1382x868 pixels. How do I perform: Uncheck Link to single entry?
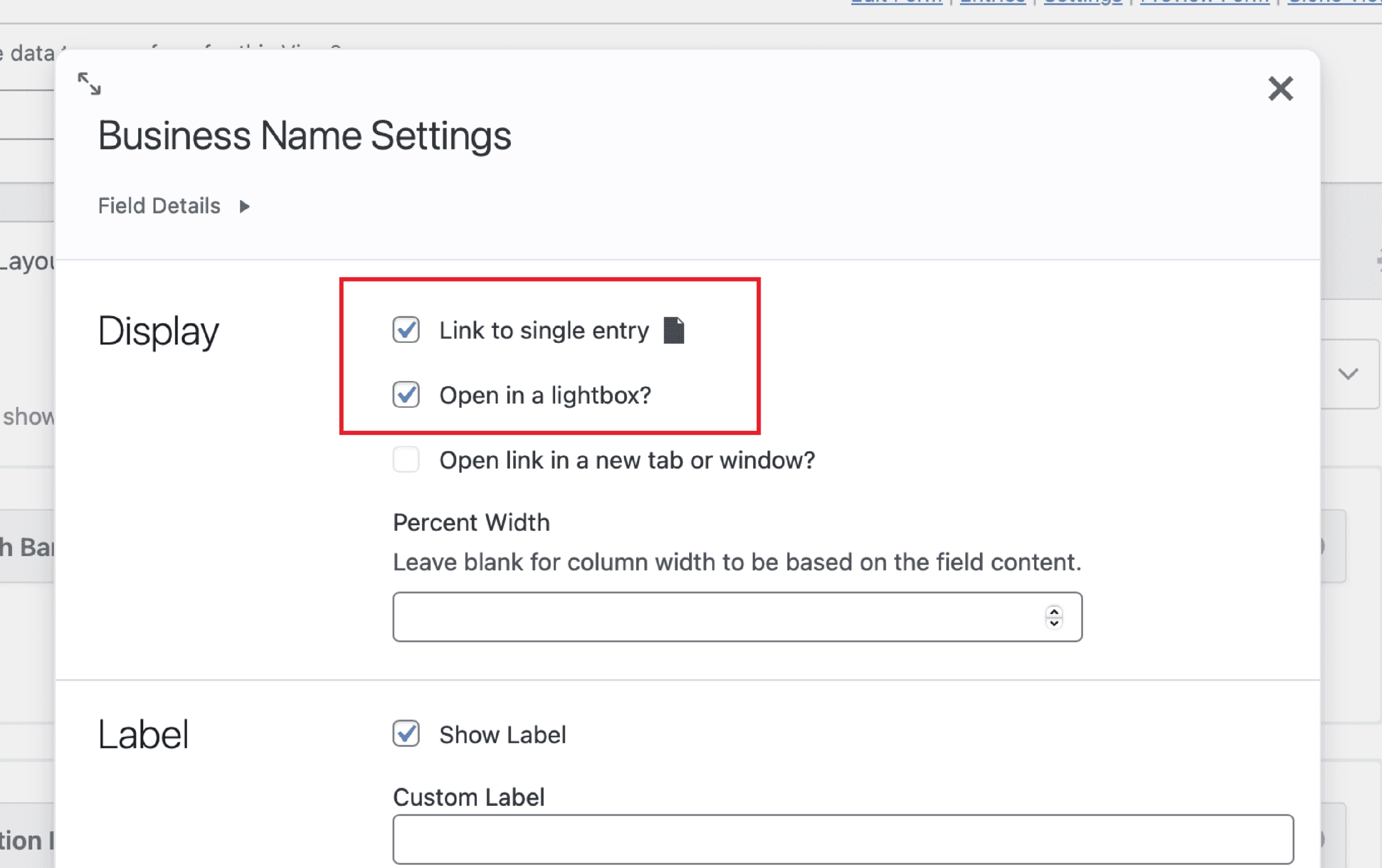pyautogui.click(x=406, y=329)
